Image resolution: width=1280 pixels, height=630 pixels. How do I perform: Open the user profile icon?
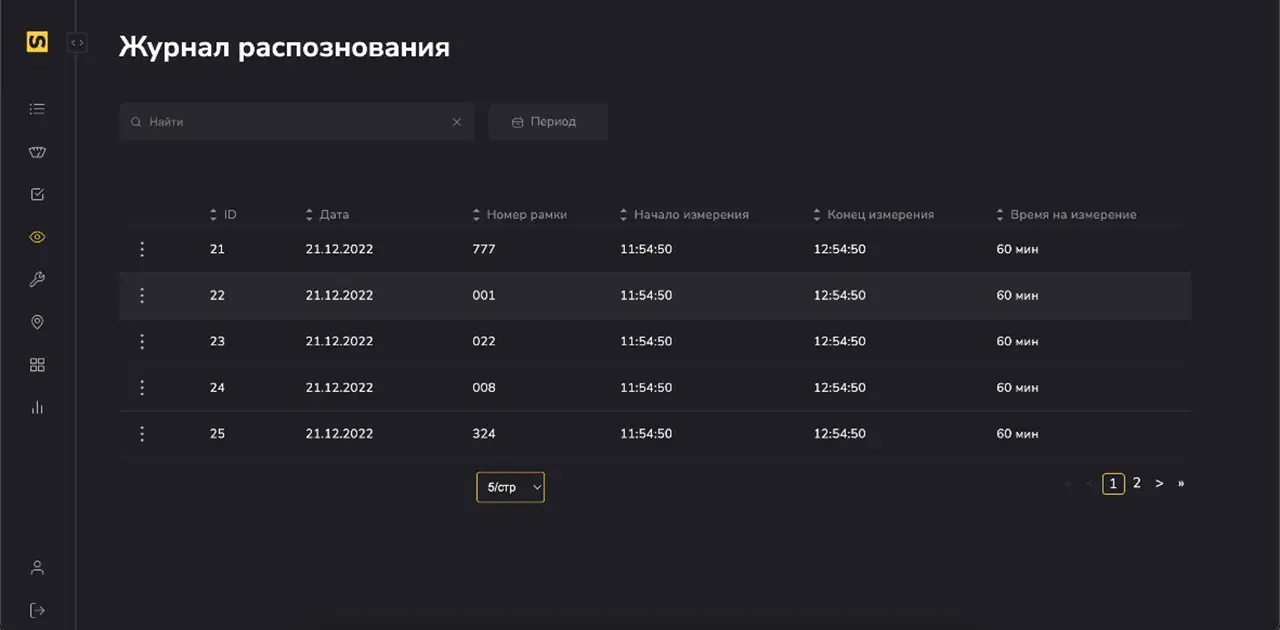(37, 566)
